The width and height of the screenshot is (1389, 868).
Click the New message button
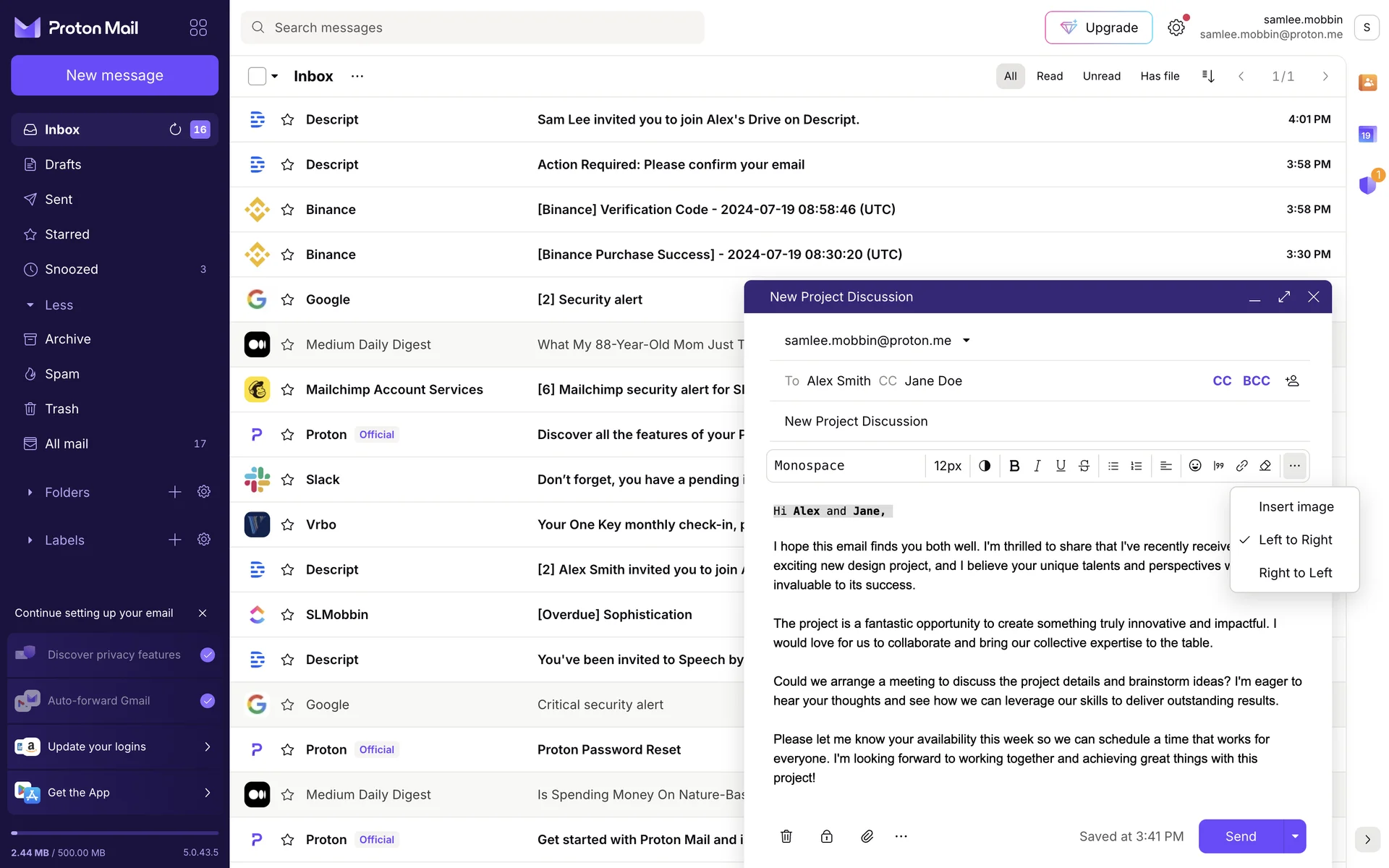point(114,75)
